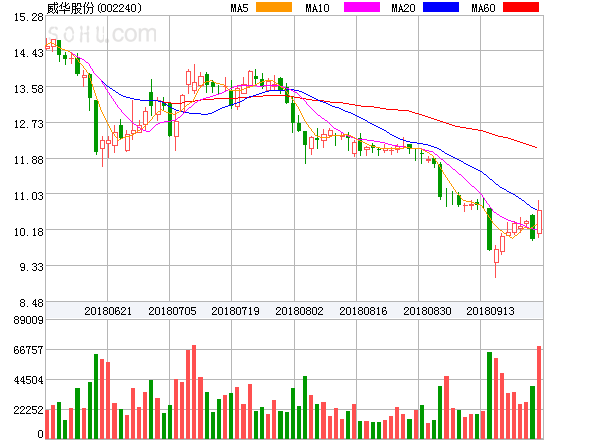Screen dimensions: 600x440
Task: Click the 11.88 price axis value
Action: [x=29, y=160]
